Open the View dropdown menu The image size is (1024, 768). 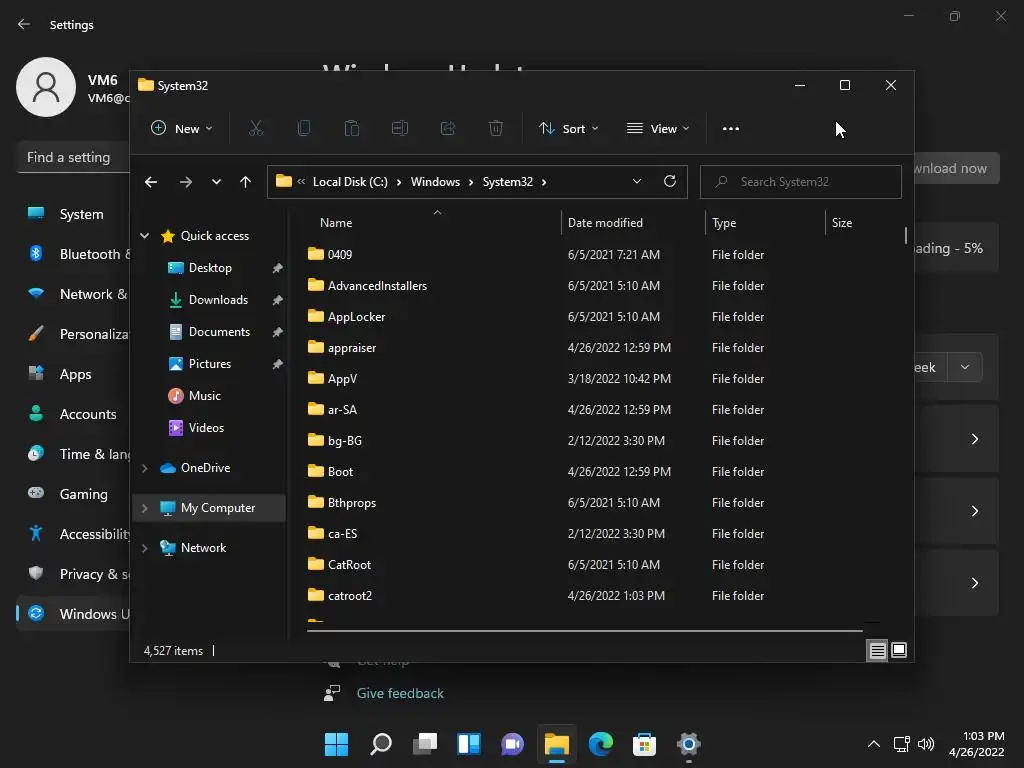pos(658,129)
